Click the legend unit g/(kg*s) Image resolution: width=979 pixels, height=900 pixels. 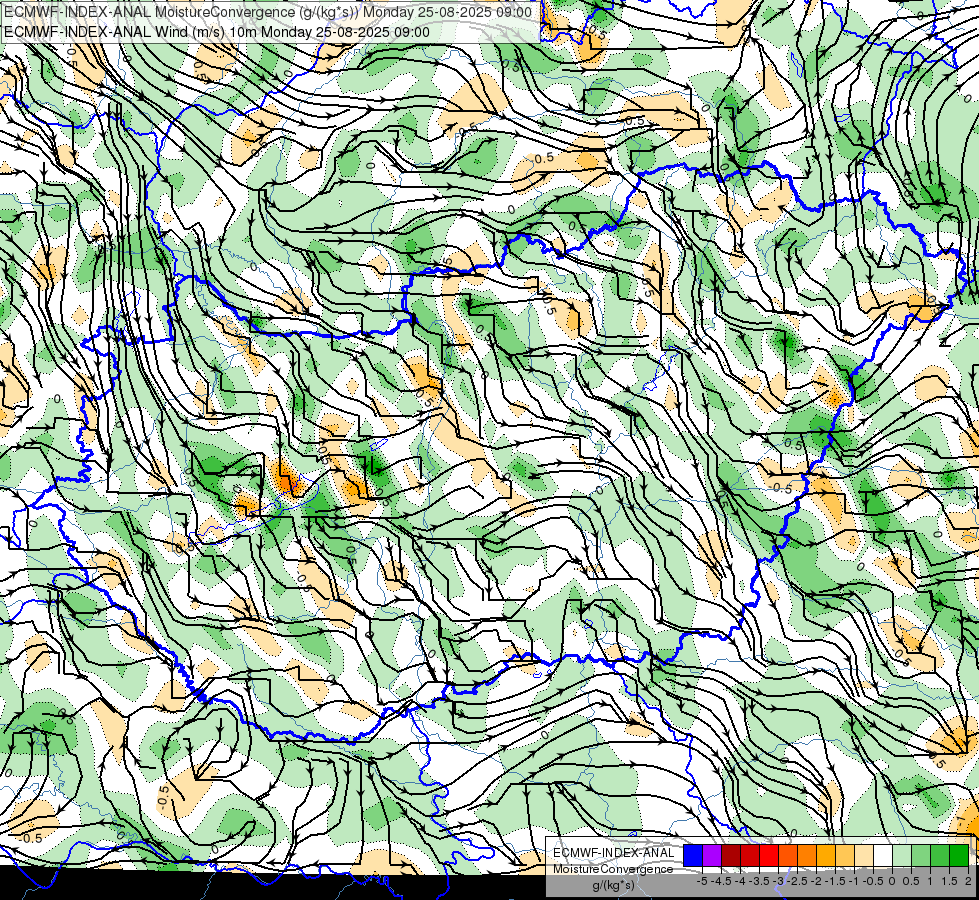point(613,885)
